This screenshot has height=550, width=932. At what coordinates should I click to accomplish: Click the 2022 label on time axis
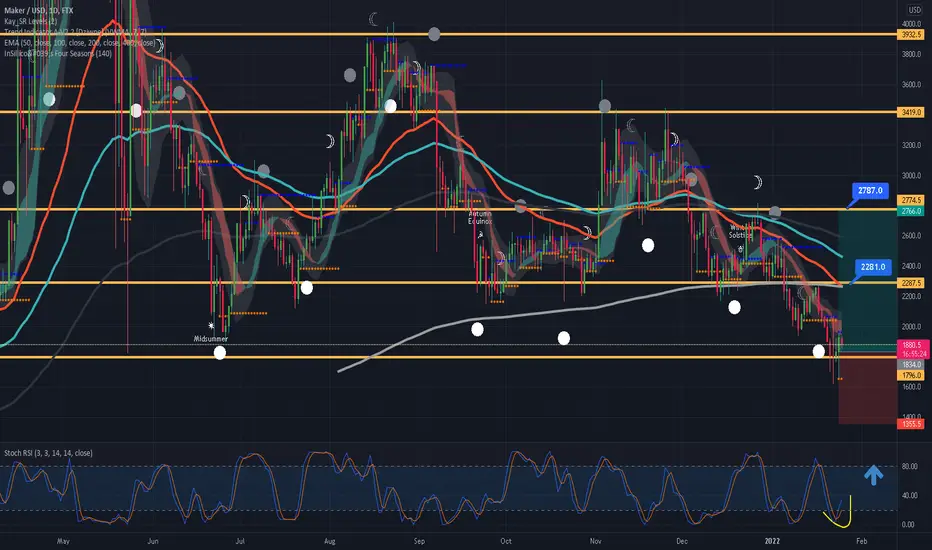coord(772,541)
